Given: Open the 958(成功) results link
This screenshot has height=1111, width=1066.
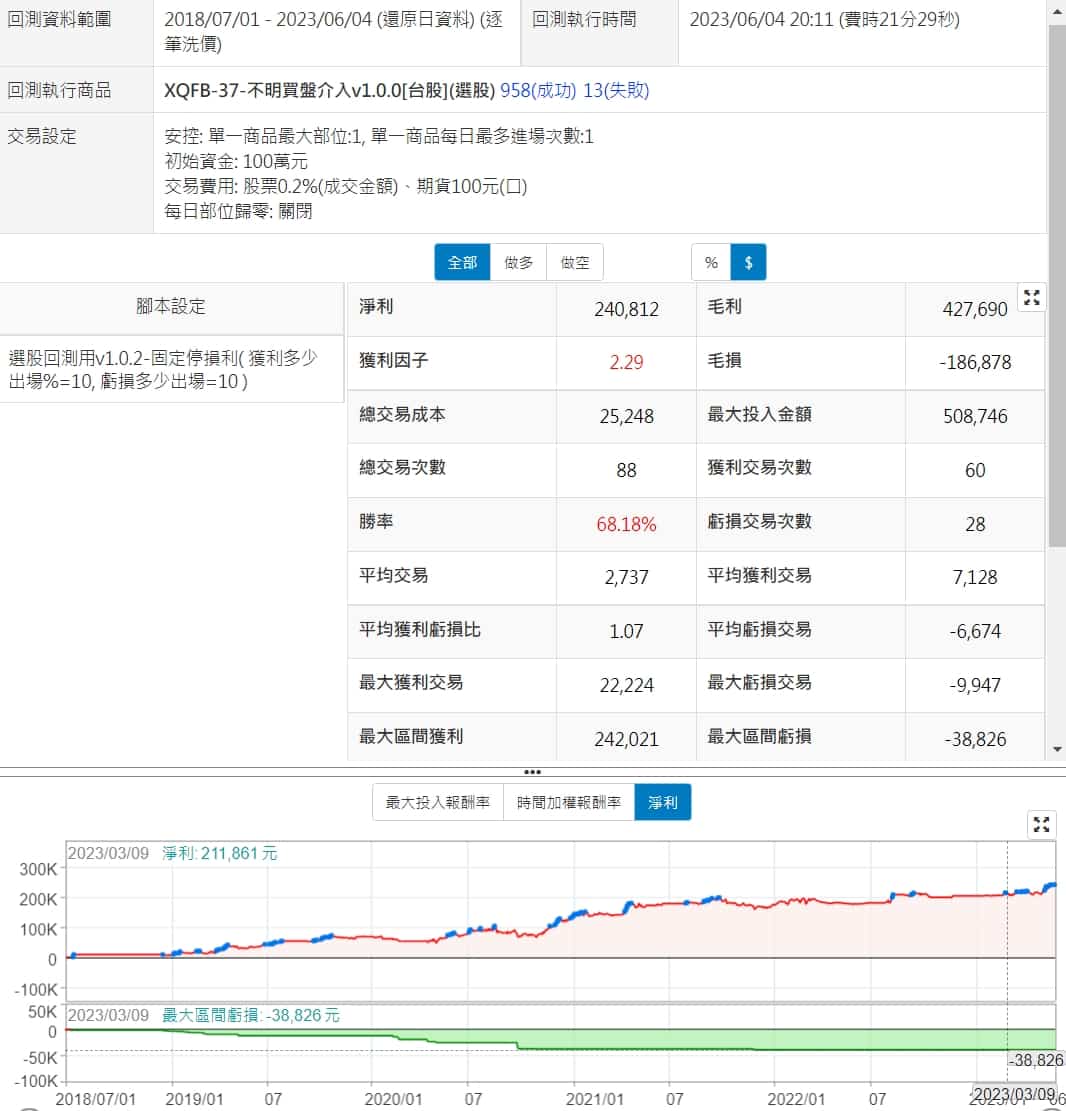Looking at the screenshot, I should pyautogui.click(x=538, y=91).
